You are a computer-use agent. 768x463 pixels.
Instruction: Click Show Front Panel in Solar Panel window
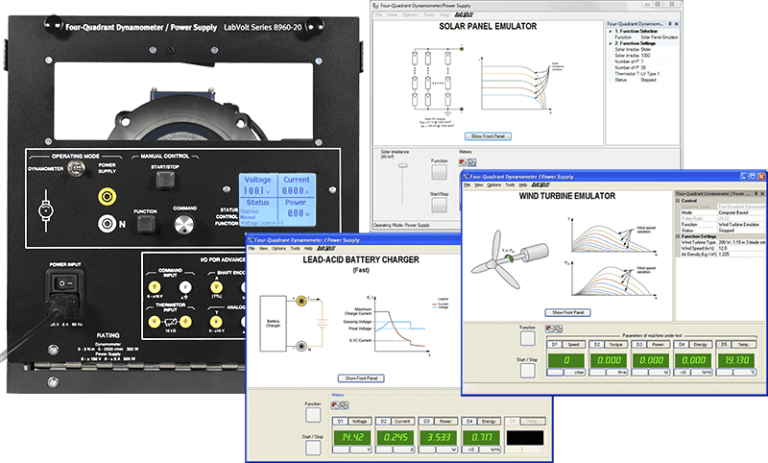pyautogui.click(x=488, y=136)
